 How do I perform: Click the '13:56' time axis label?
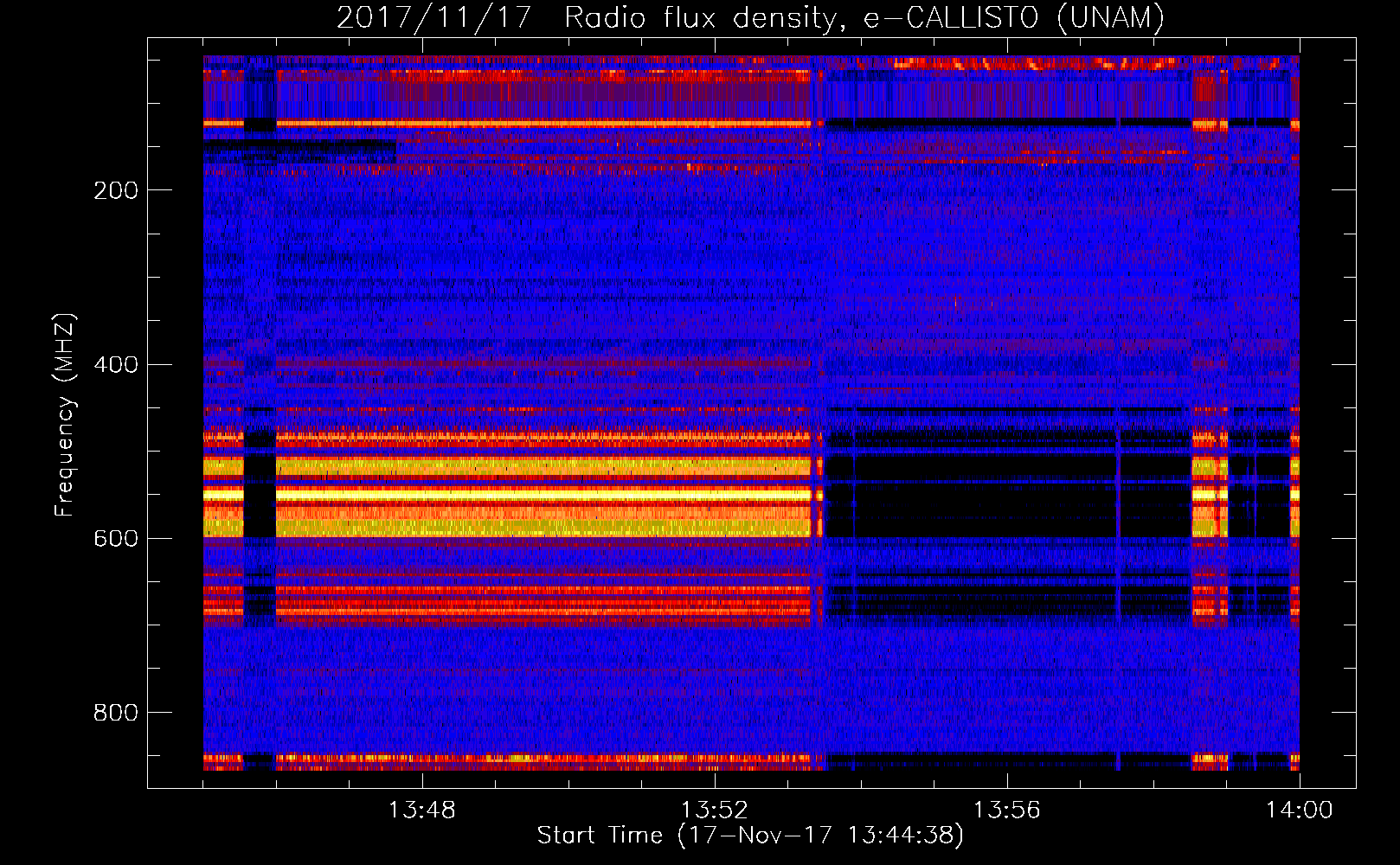1007,810
